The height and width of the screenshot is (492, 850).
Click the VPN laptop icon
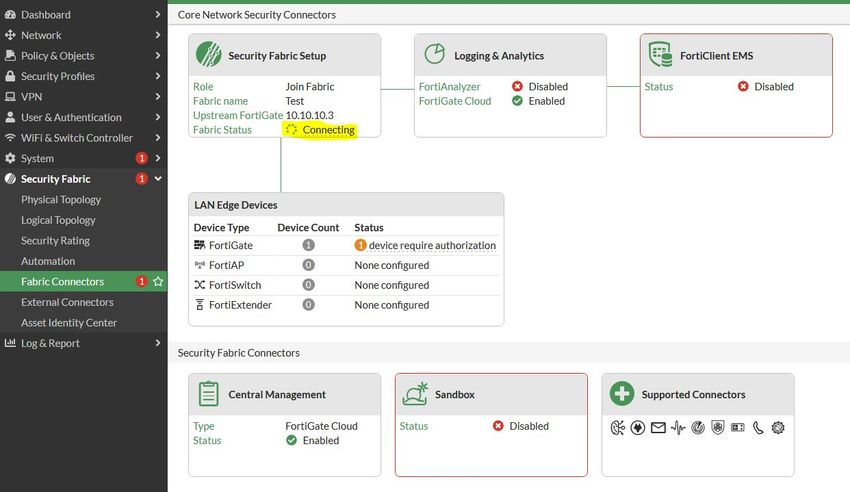click(x=10, y=97)
